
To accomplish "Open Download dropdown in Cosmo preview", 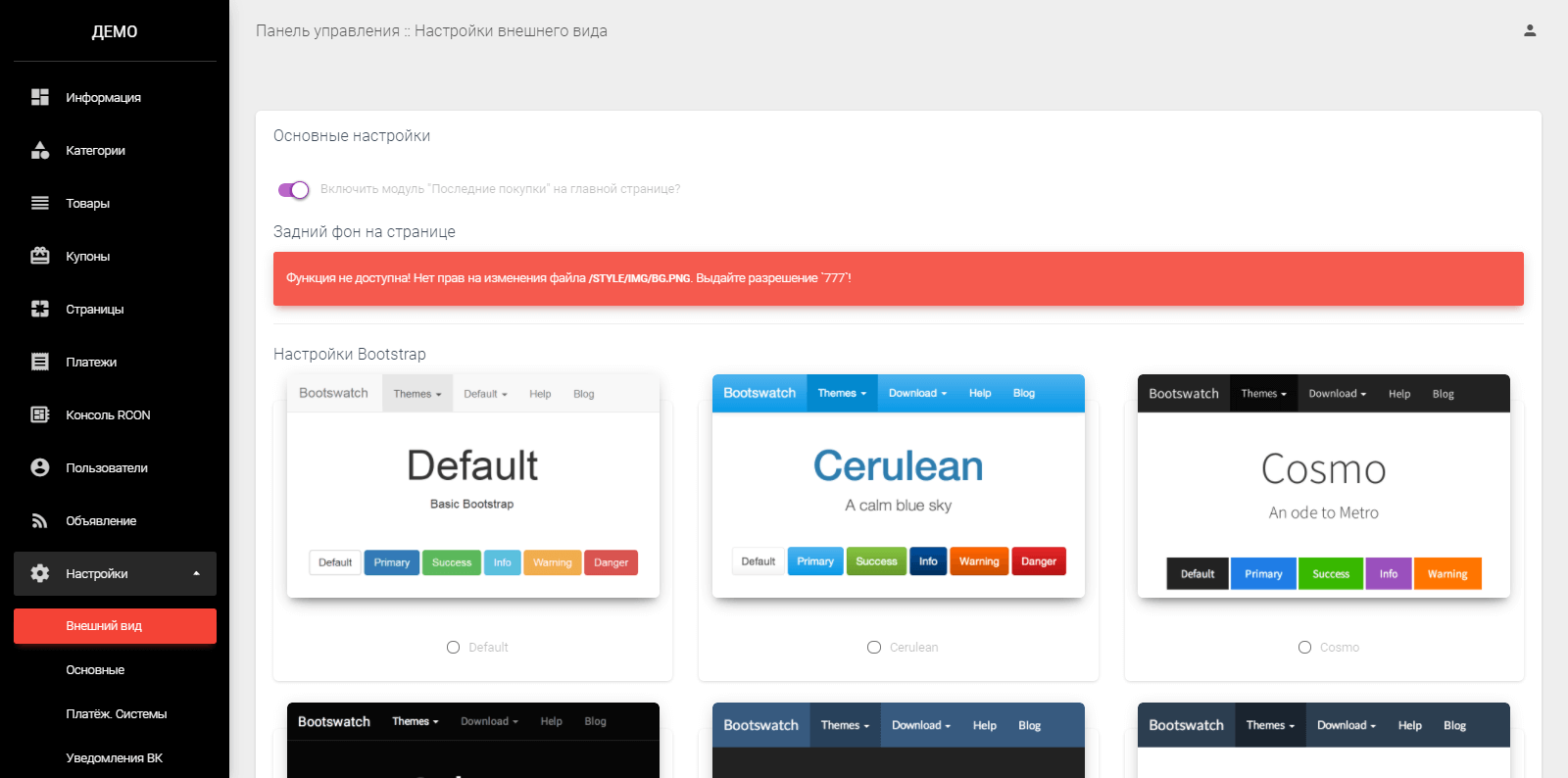I will click(1337, 394).
